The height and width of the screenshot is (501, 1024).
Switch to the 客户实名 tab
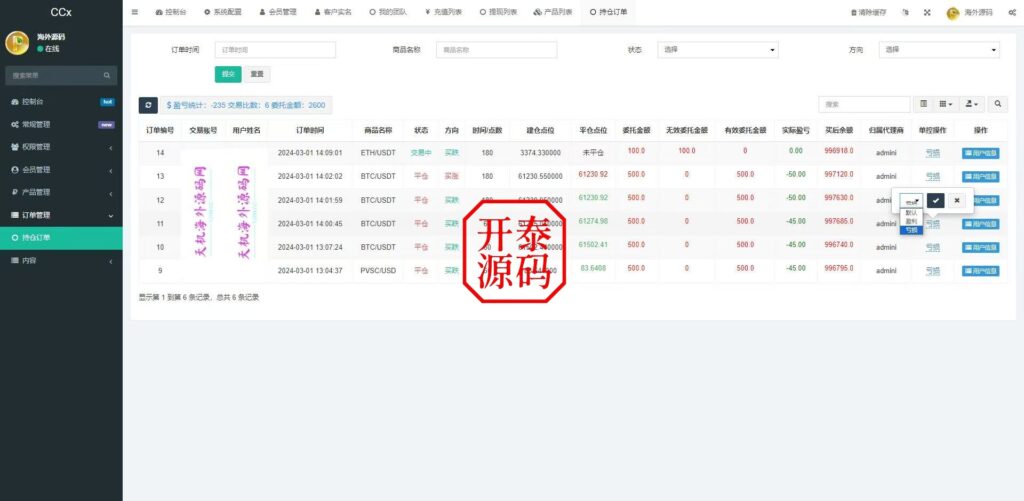coord(332,12)
